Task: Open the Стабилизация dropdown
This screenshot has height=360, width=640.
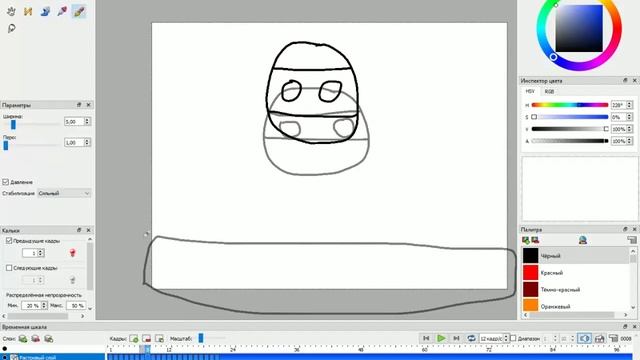Action: coord(64,193)
